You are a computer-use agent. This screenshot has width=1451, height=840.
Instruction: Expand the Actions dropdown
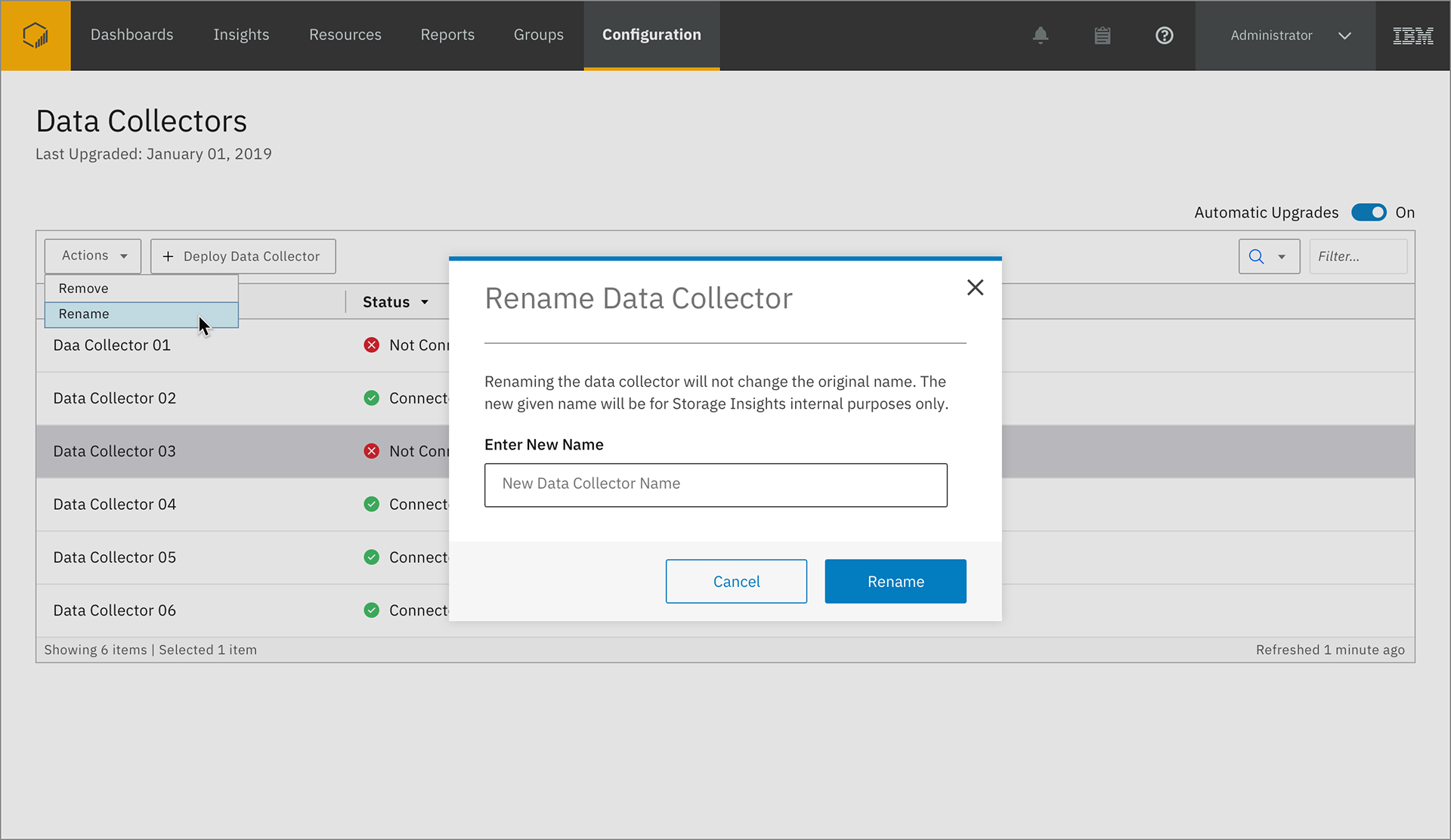point(93,256)
